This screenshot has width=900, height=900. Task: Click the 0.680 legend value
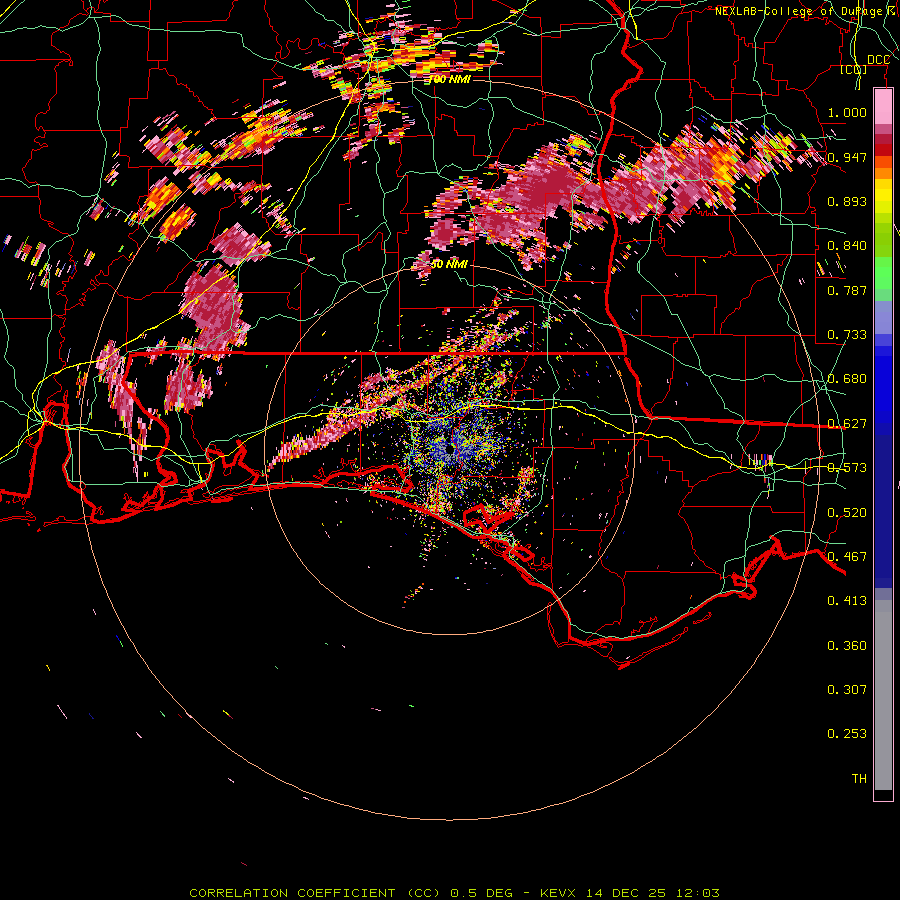847,379
